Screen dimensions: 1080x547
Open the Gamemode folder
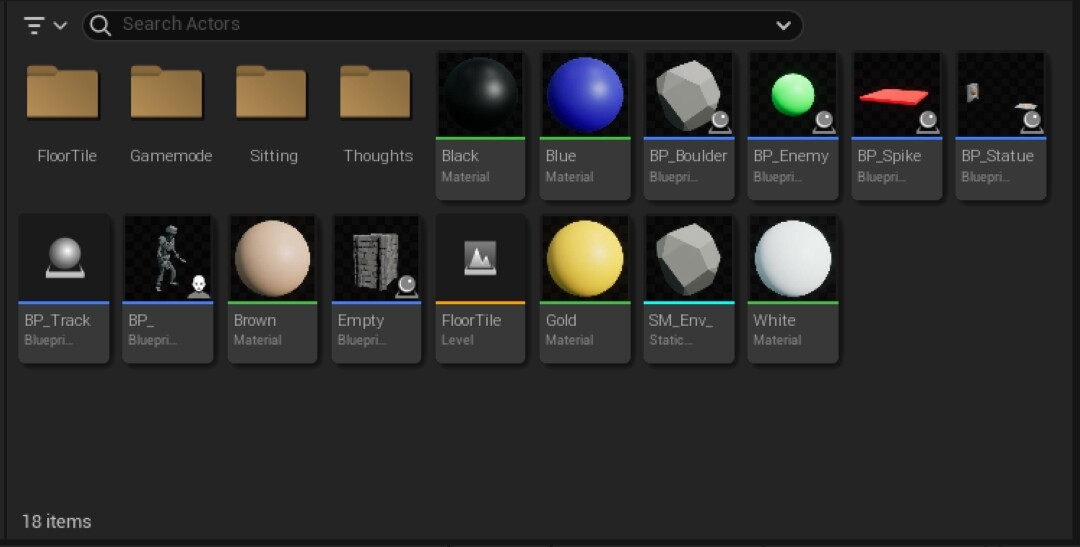coord(167,92)
